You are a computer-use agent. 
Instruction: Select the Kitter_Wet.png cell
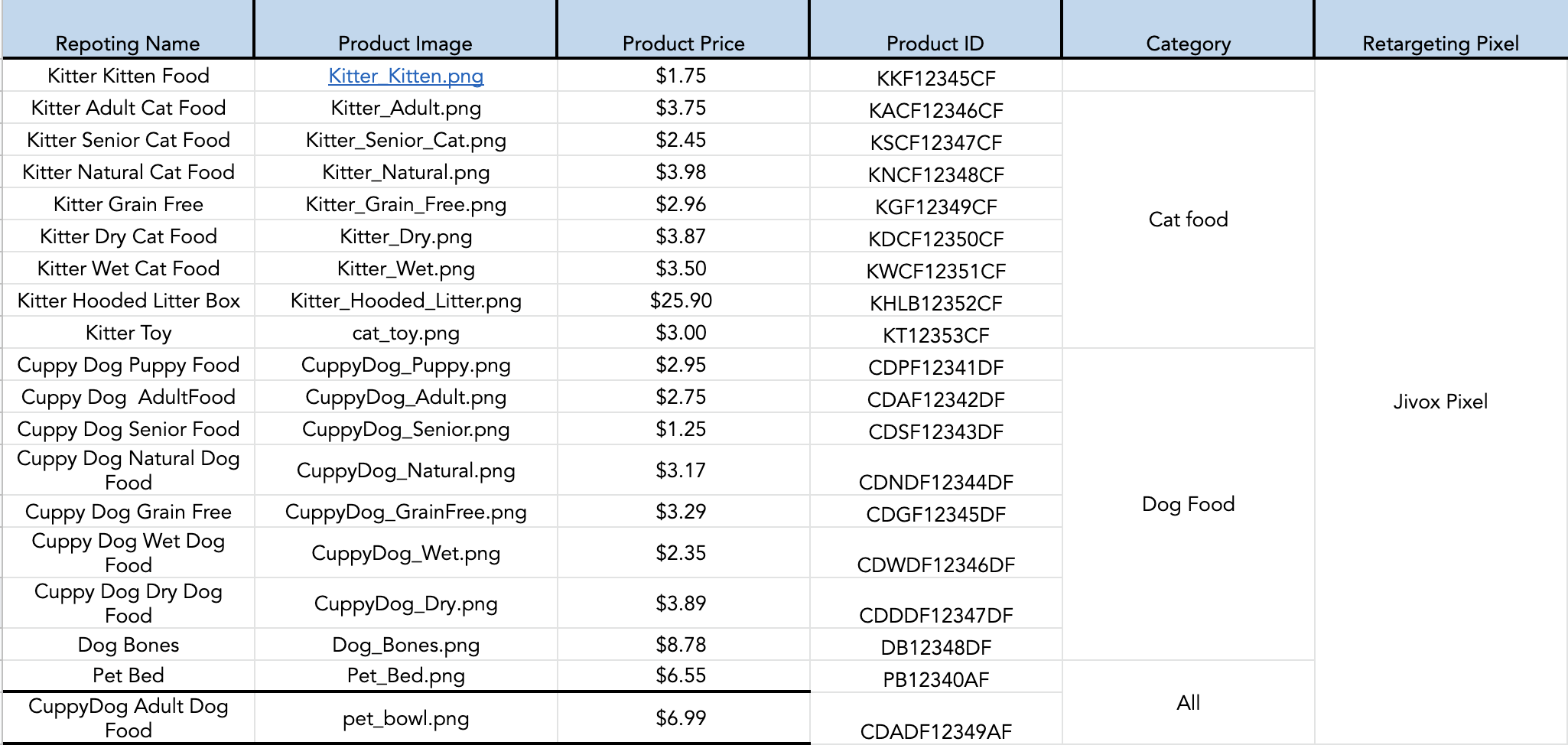(405, 268)
